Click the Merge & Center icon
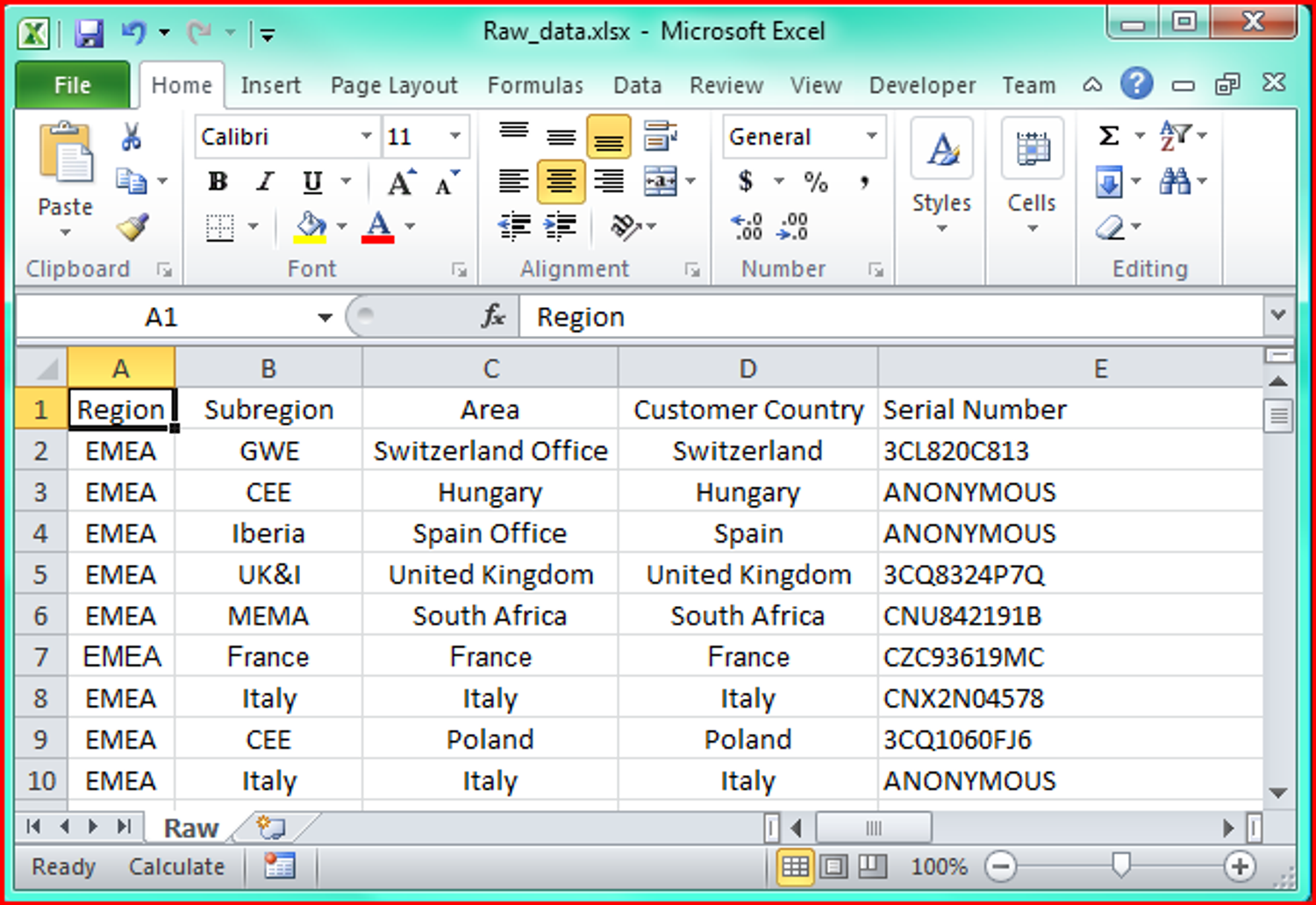 (x=660, y=182)
